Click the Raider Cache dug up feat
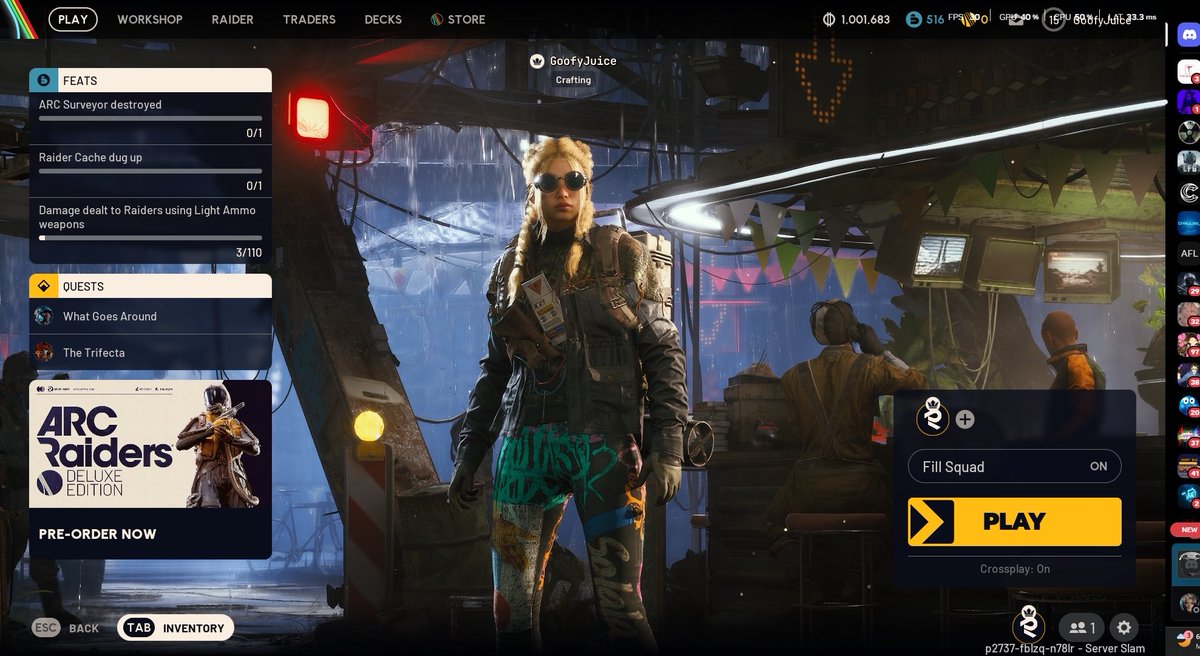 click(x=150, y=170)
